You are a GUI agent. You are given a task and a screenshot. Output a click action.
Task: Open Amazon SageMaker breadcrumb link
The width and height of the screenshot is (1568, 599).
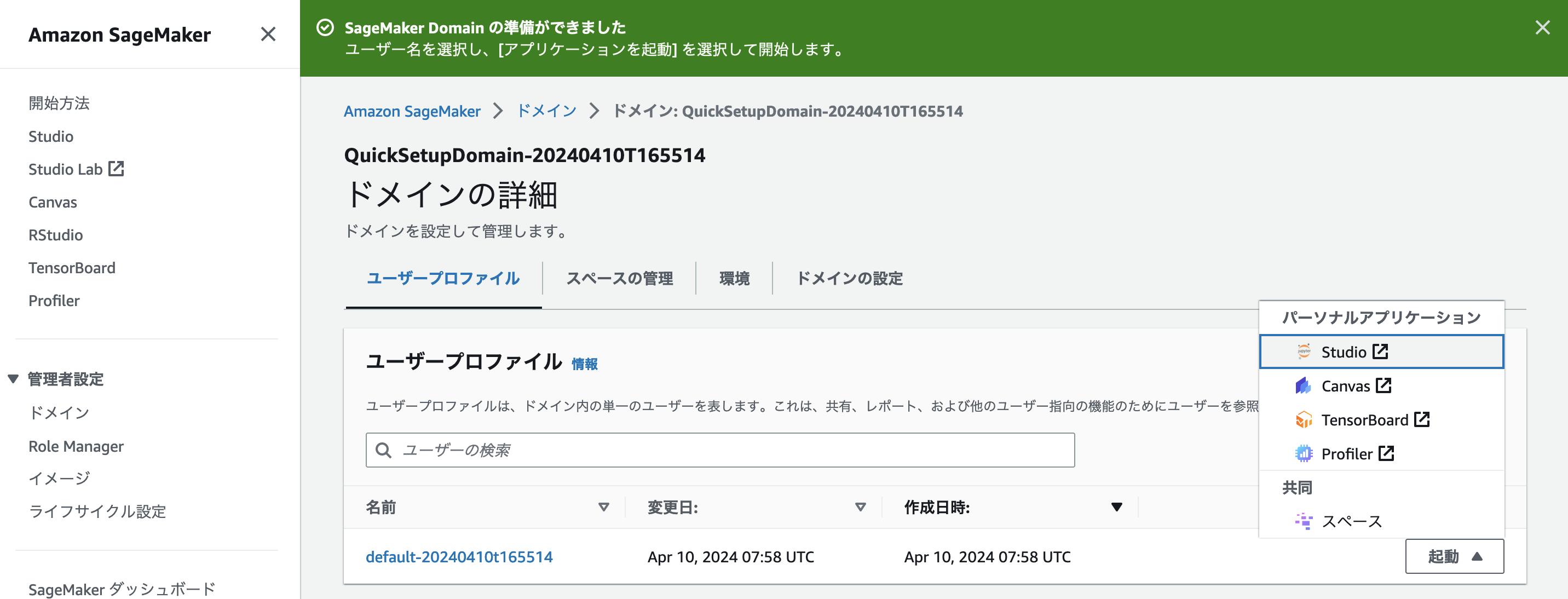(x=412, y=111)
